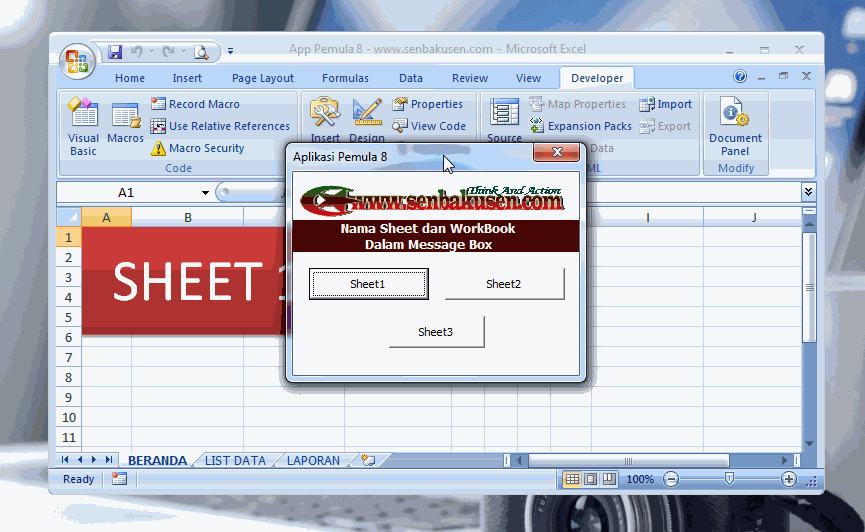Open the Document Panel
The height and width of the screenshot is (532, 865).
[735, 126]
